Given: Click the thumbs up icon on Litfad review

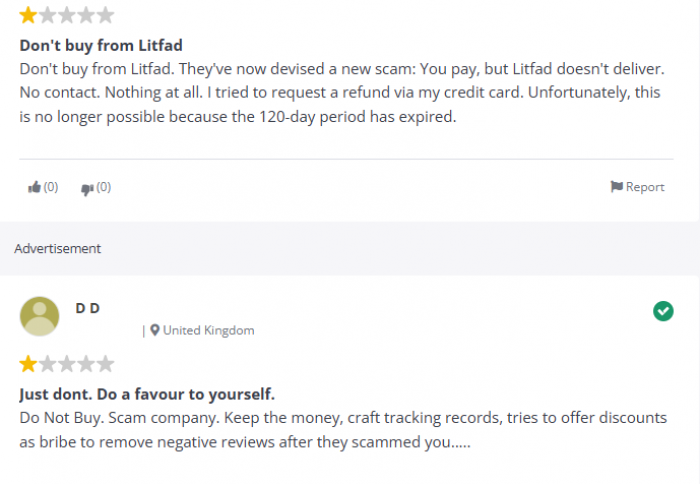Looking at the screenshot, I should click(34, 187).
